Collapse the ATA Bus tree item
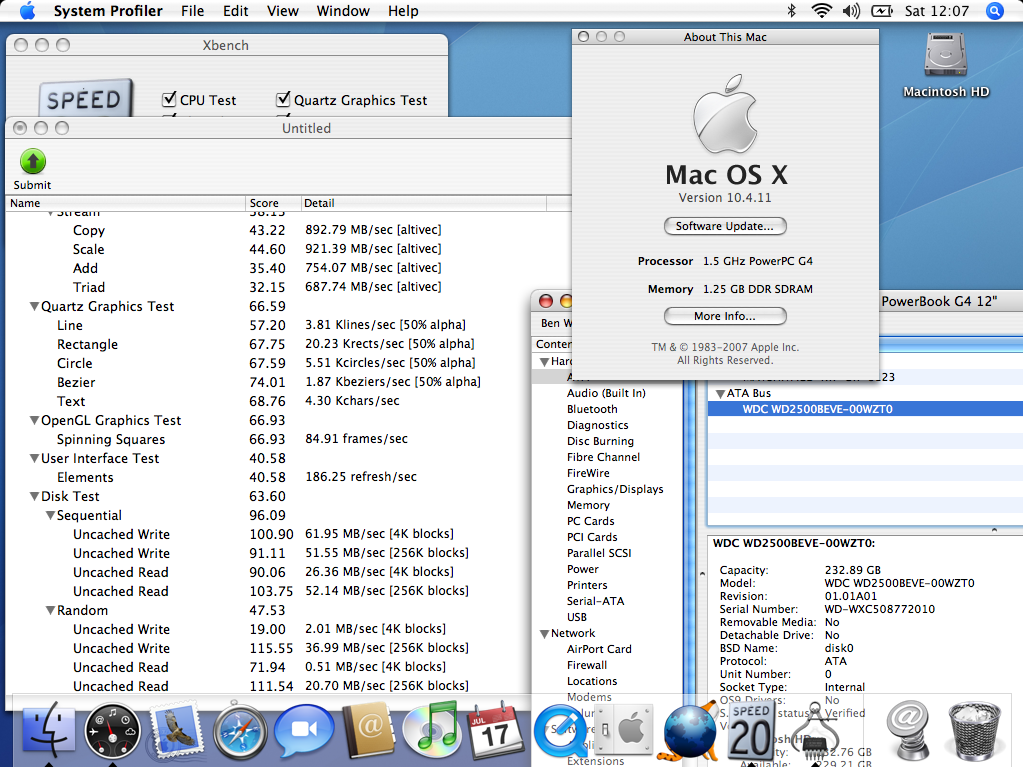The width and height of the screenshot is (1023, 767). (x=721, y=394)
